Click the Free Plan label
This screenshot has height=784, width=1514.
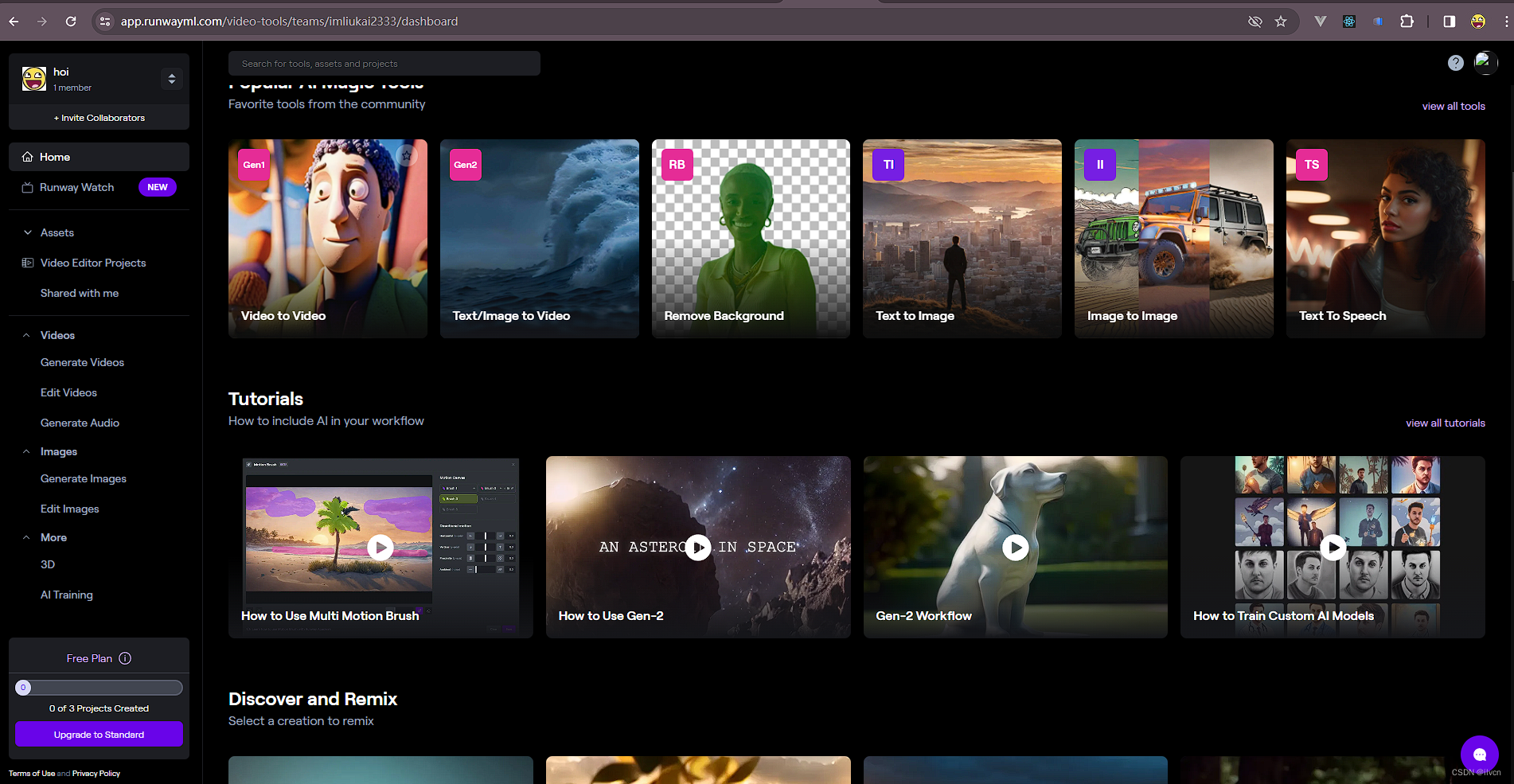coord(89,658)
